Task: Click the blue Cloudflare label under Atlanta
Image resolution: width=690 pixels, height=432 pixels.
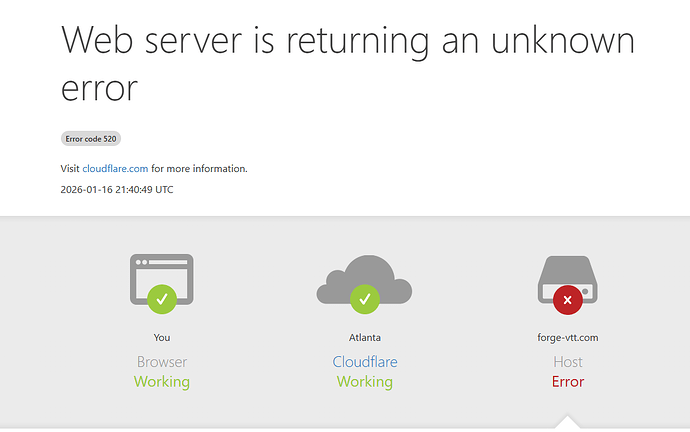Action: [365, 362]
